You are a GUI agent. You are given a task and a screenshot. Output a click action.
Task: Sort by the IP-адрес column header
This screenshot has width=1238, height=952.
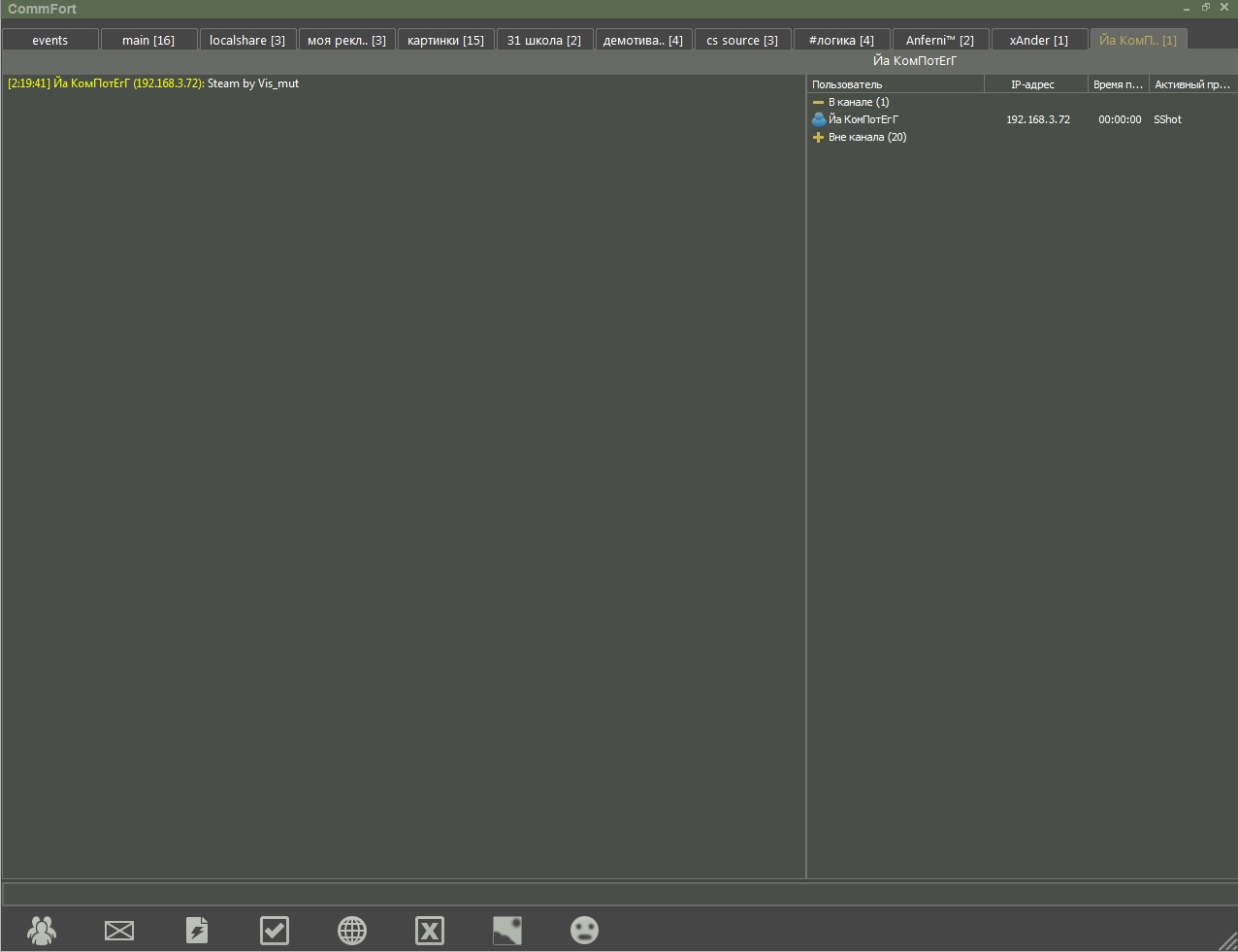tap(1032, 84)
